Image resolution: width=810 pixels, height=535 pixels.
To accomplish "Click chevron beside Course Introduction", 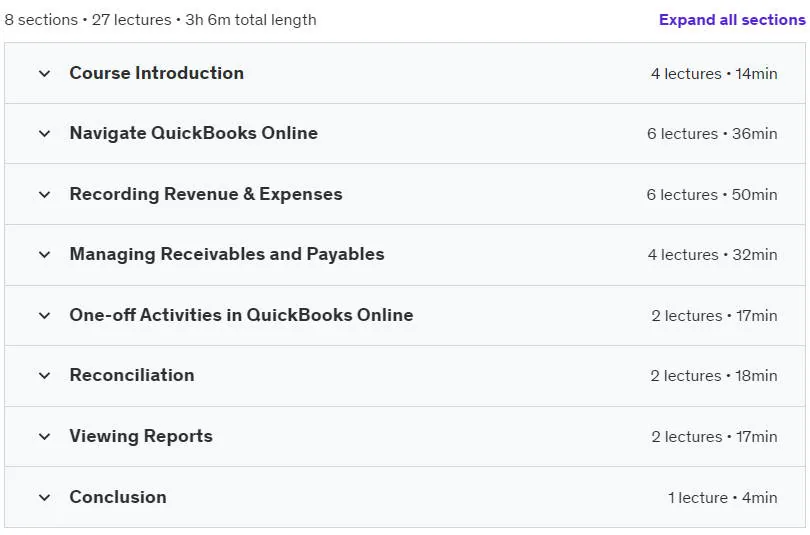I will (44, 73).
